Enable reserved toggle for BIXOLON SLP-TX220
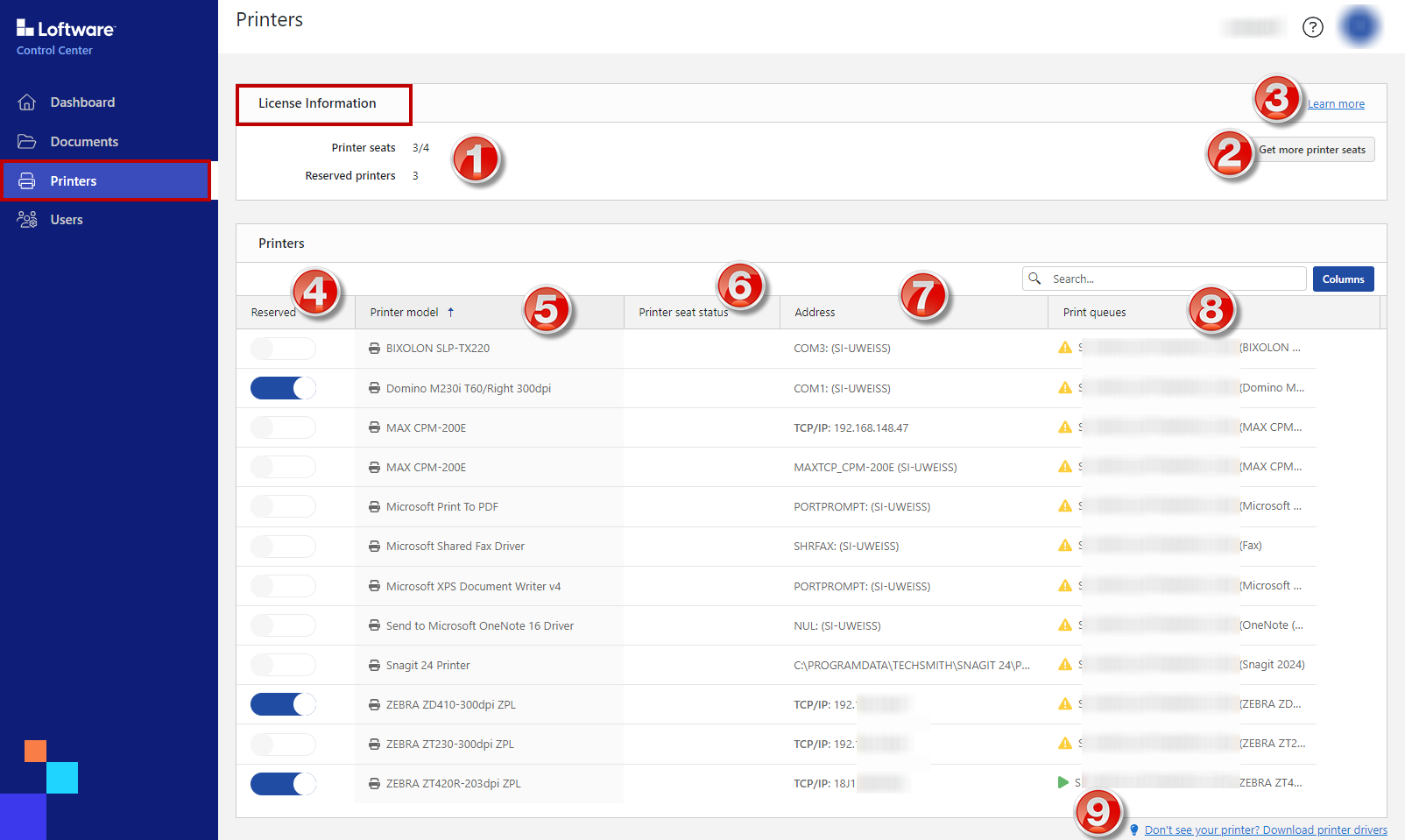Viewport: 1405px width, 840px height. 283,349
